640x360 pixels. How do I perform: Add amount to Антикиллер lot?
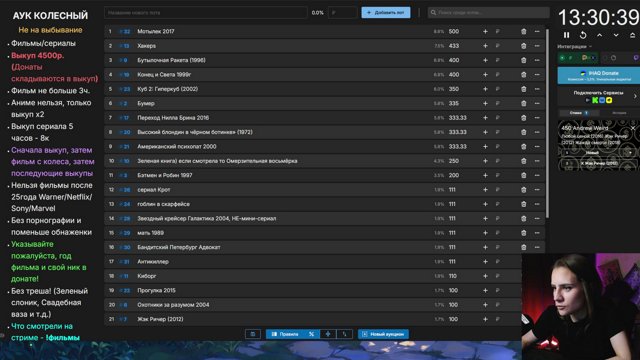coord(485,262)
